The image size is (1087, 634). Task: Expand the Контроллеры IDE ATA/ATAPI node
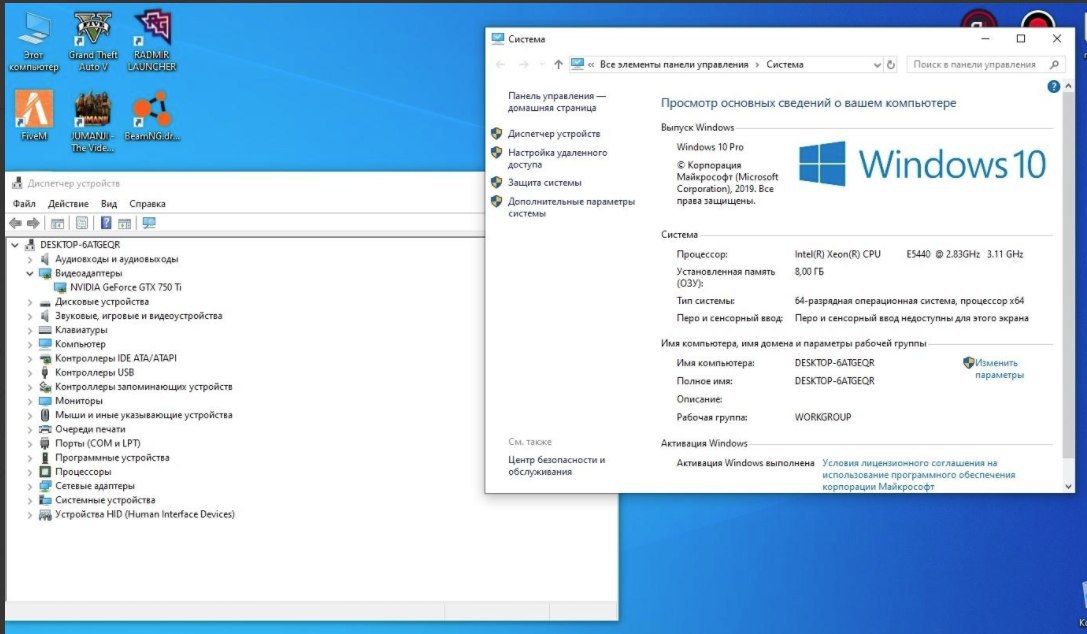coord(30,358)
